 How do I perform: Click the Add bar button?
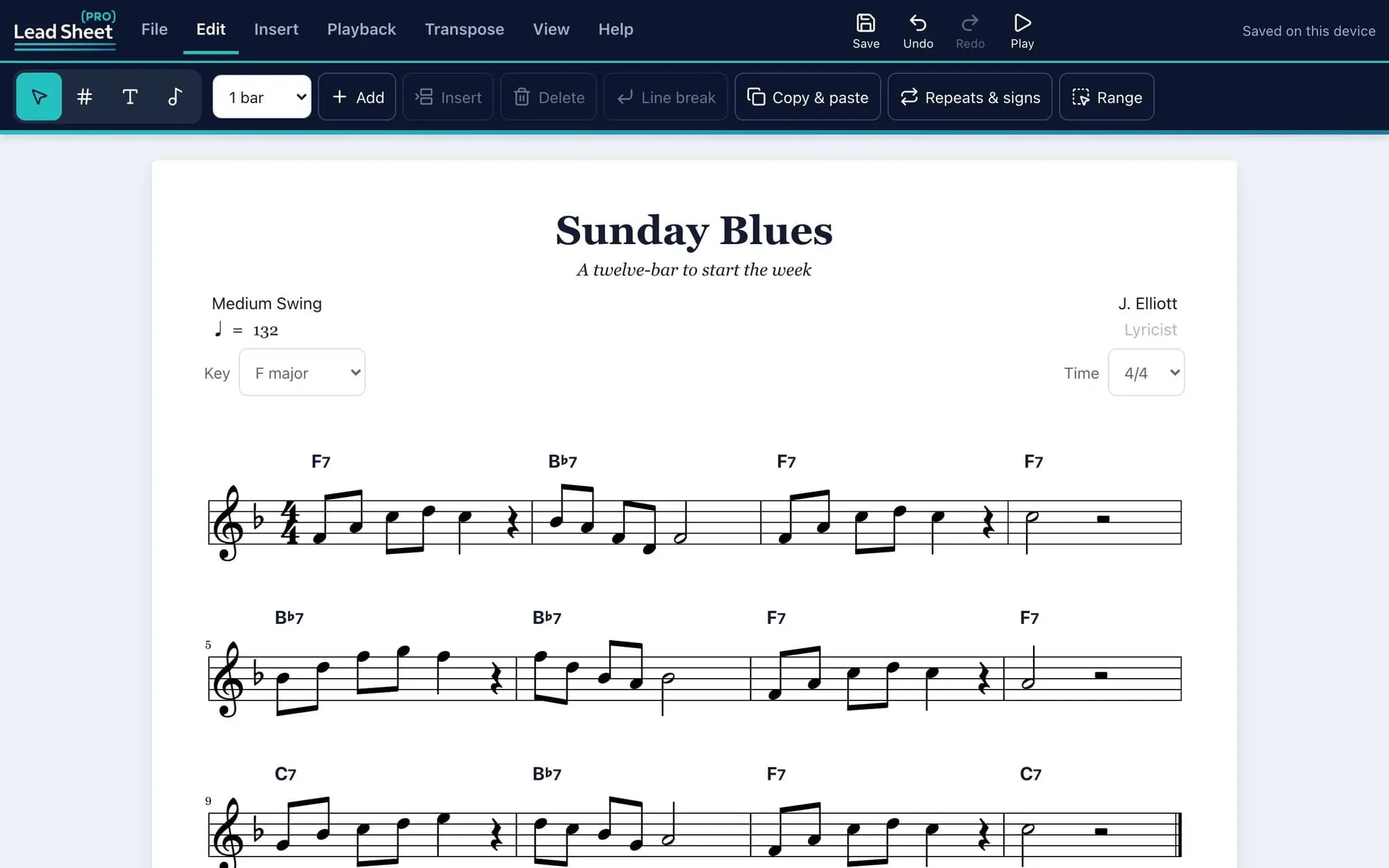pos(357,97)
